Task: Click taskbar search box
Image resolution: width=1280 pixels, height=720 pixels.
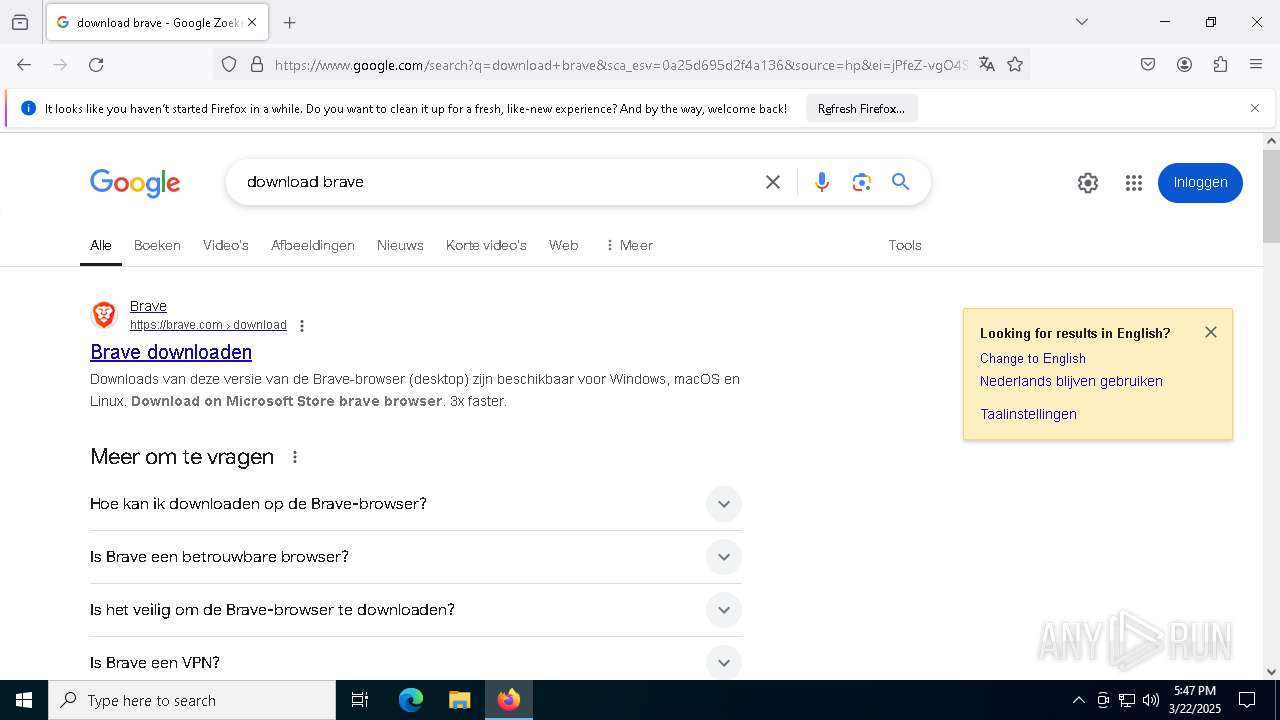Action: pyautogui.click(x=192, y=700)
